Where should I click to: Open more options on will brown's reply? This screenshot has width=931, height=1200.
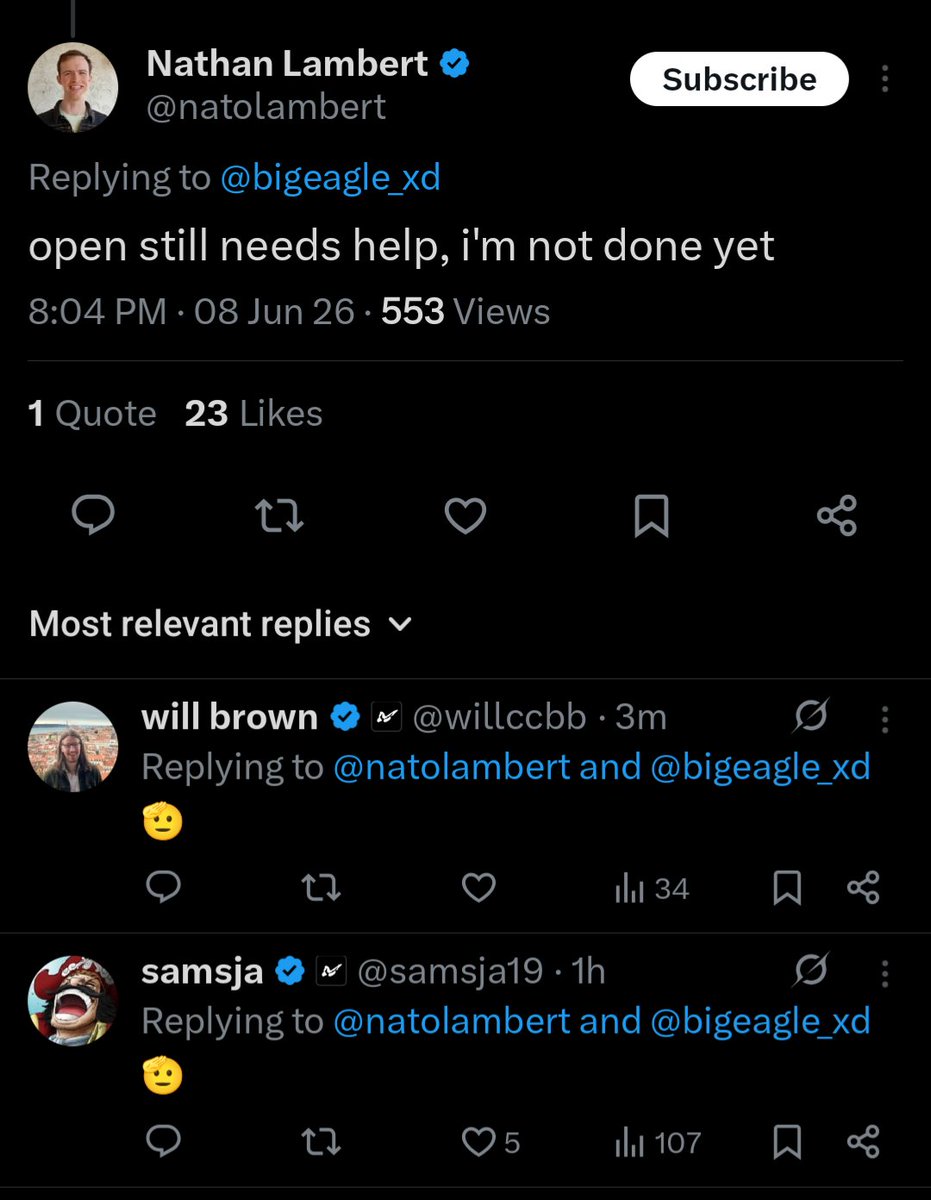(885, 717)
